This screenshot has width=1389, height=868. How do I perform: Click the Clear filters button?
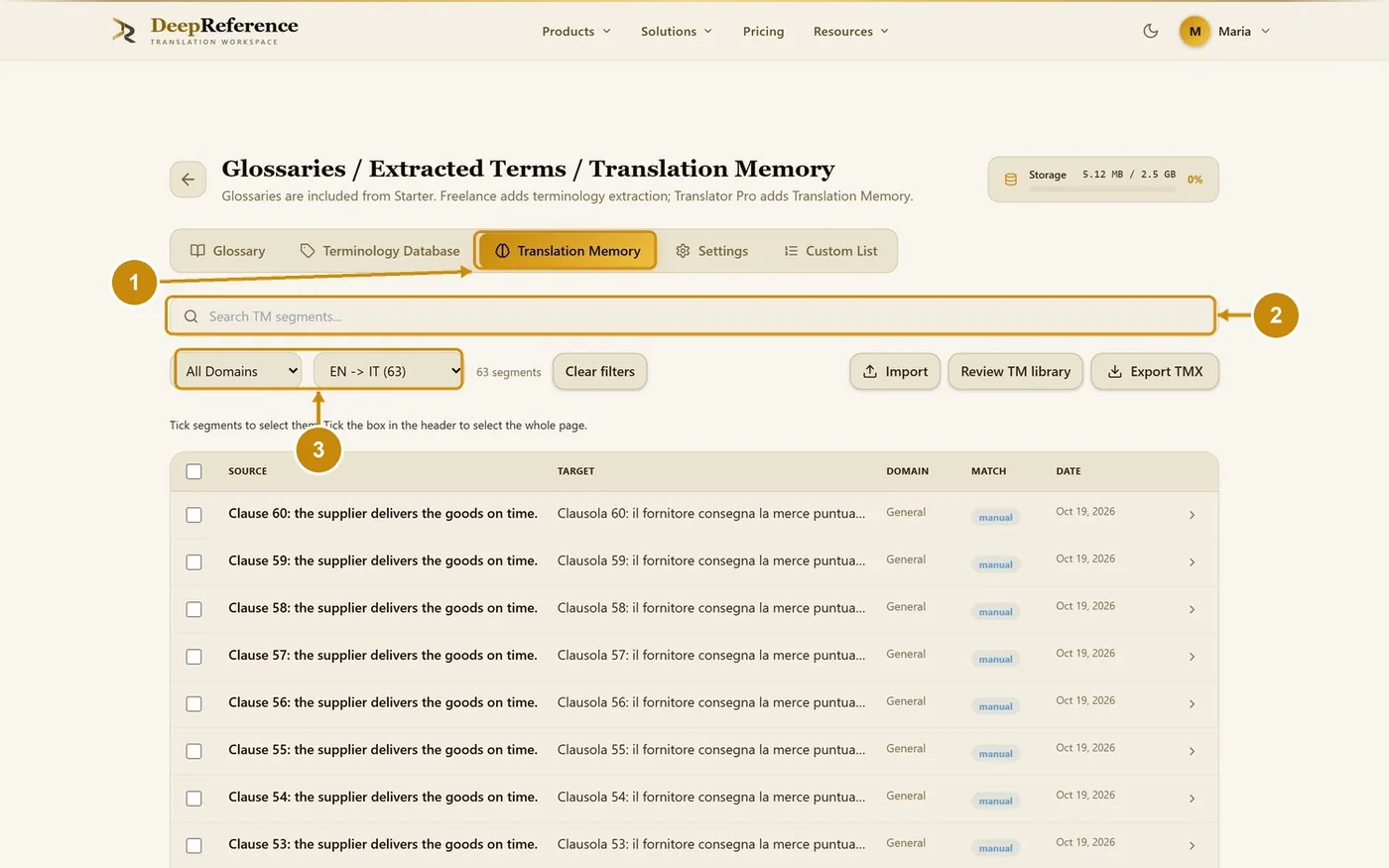[600, 371]
